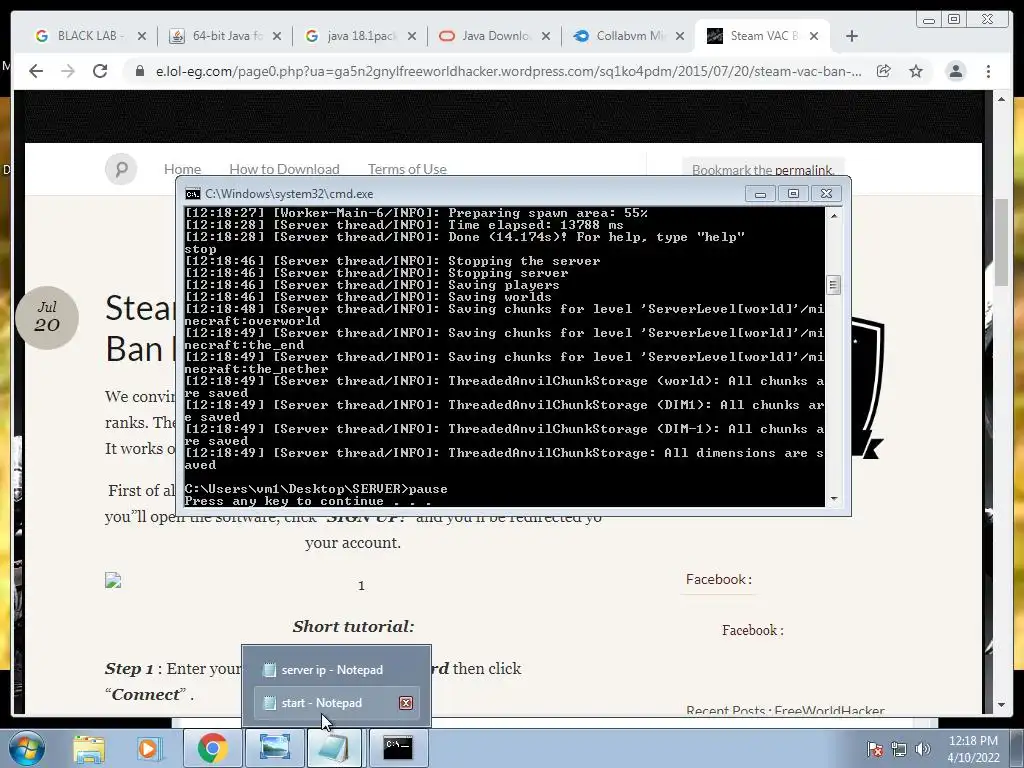The width and height of the screenshot is (1024, 768).
Task: Bookmark this page with the star icon
Action: [x=916, y=71]
